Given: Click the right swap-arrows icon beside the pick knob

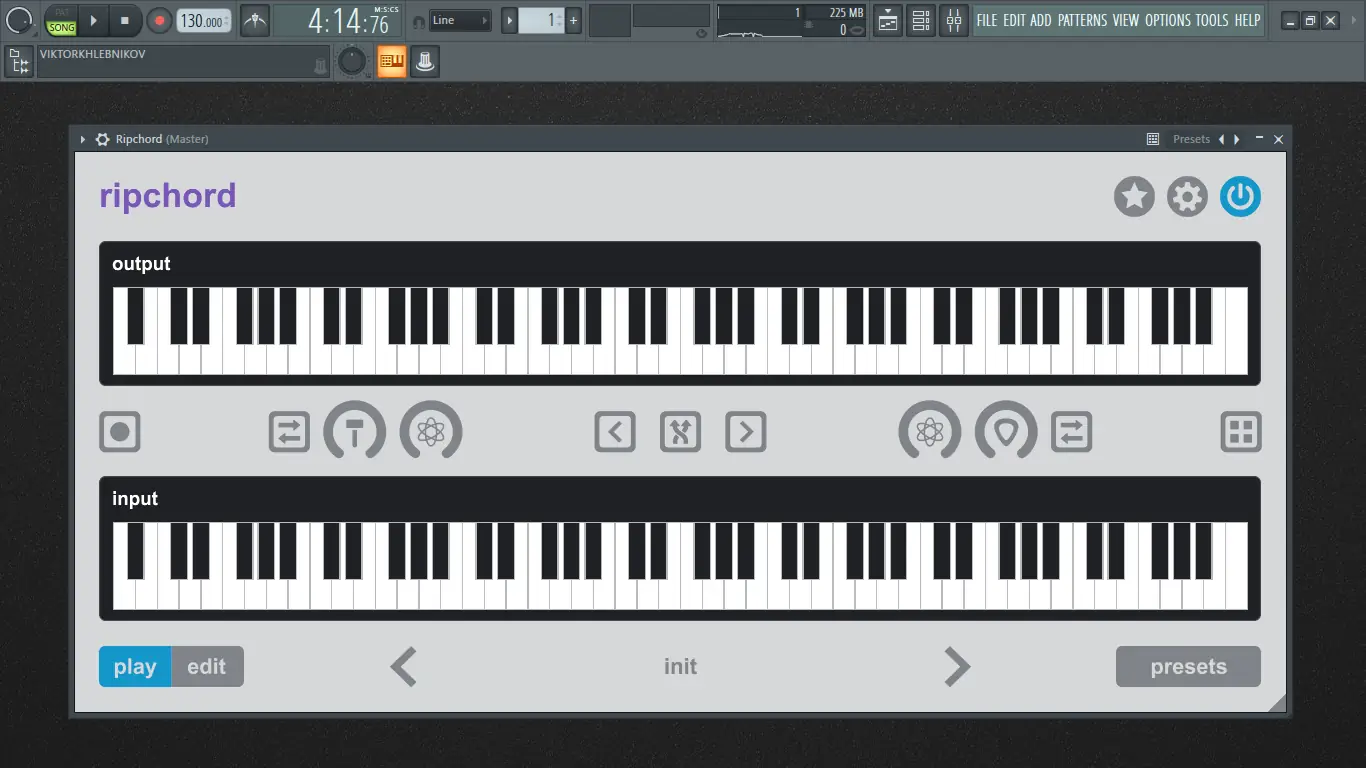Looking at the screenshot, I should pos(1071,432).
